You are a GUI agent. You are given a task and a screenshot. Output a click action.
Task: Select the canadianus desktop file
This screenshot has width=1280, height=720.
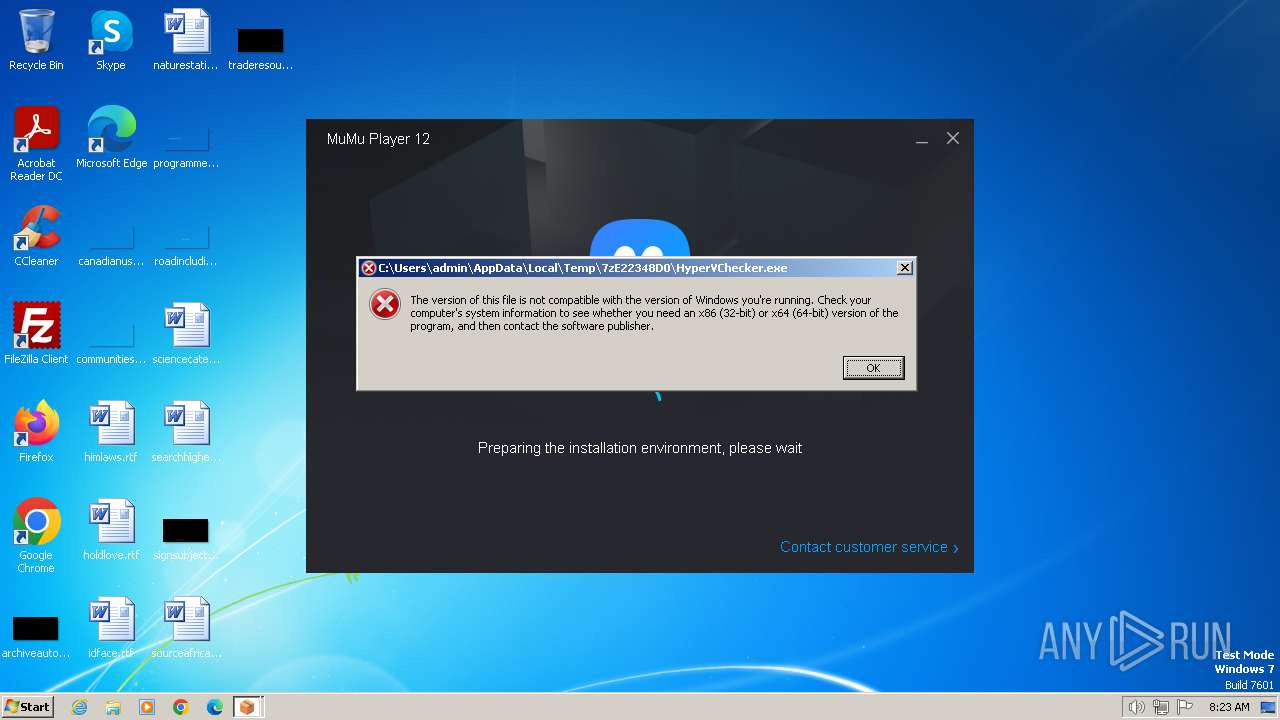tap(111, 244)
